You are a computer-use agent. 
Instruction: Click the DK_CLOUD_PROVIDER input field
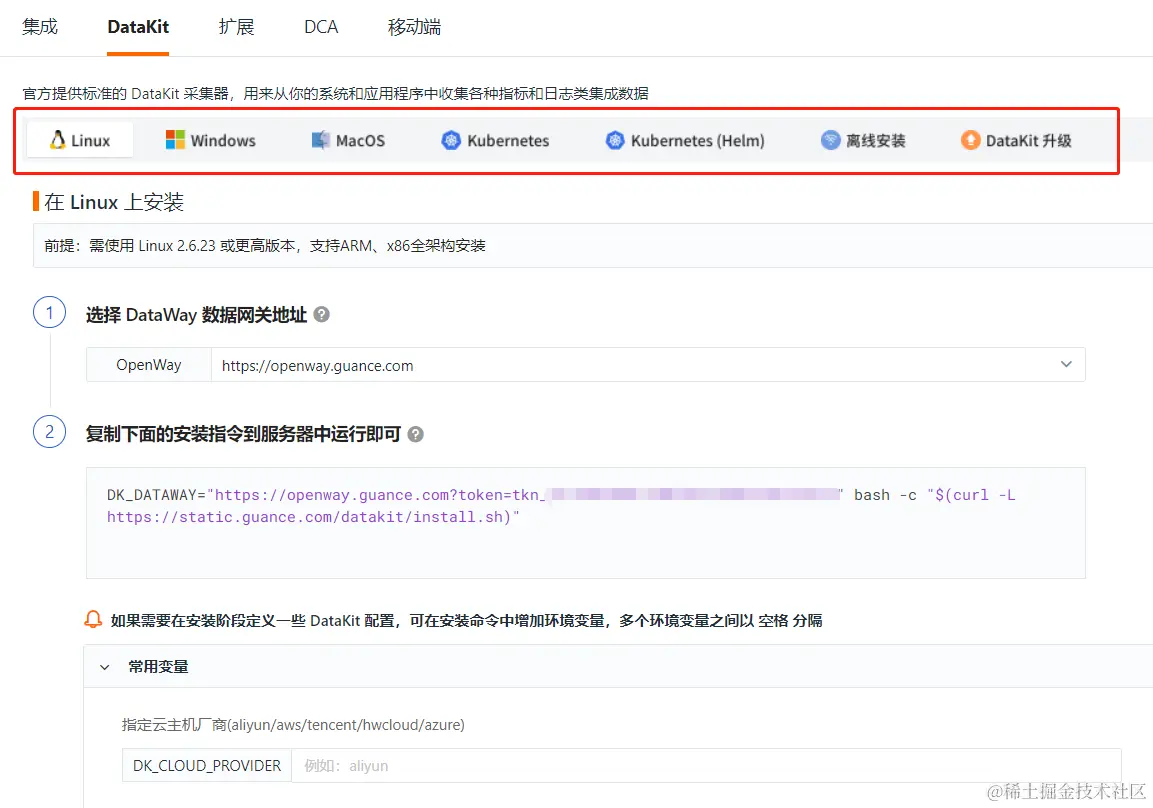tap(707, 765)
